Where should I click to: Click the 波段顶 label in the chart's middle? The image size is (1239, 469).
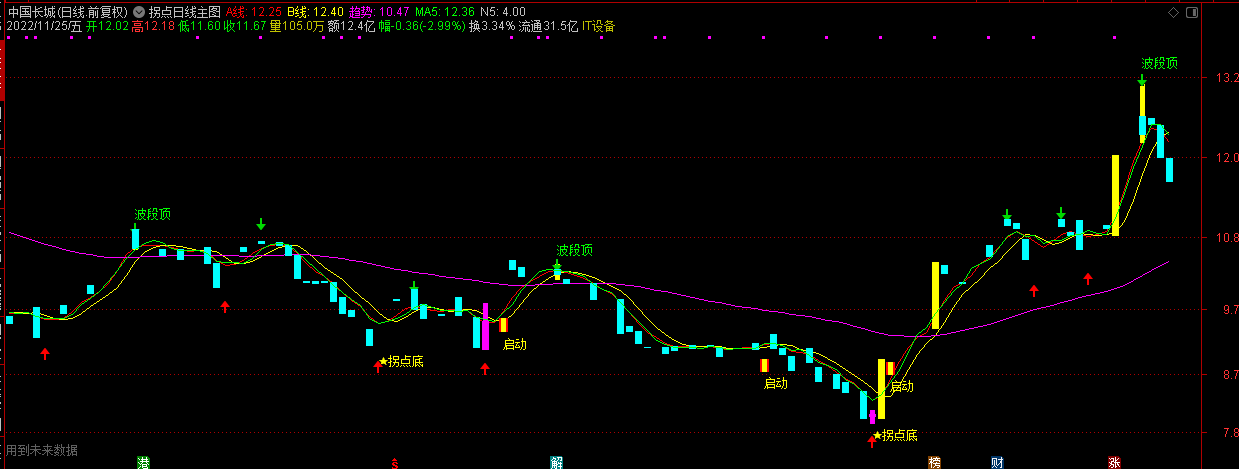pos(575,250)
